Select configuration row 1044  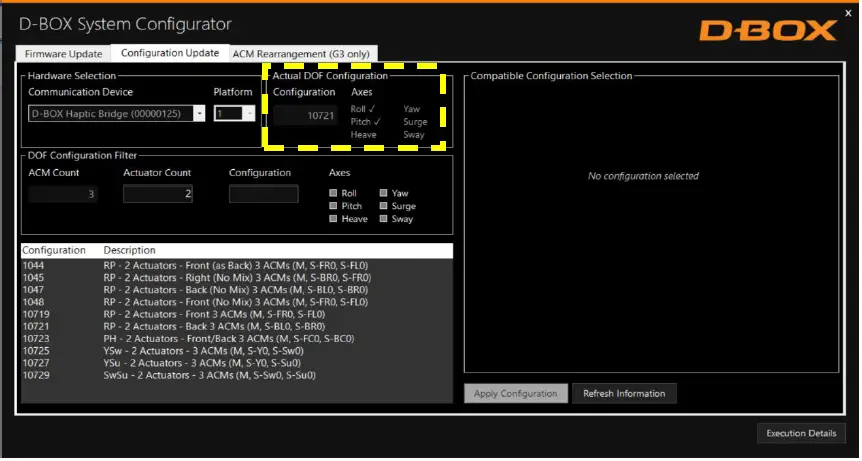click(x=236, y=265)
